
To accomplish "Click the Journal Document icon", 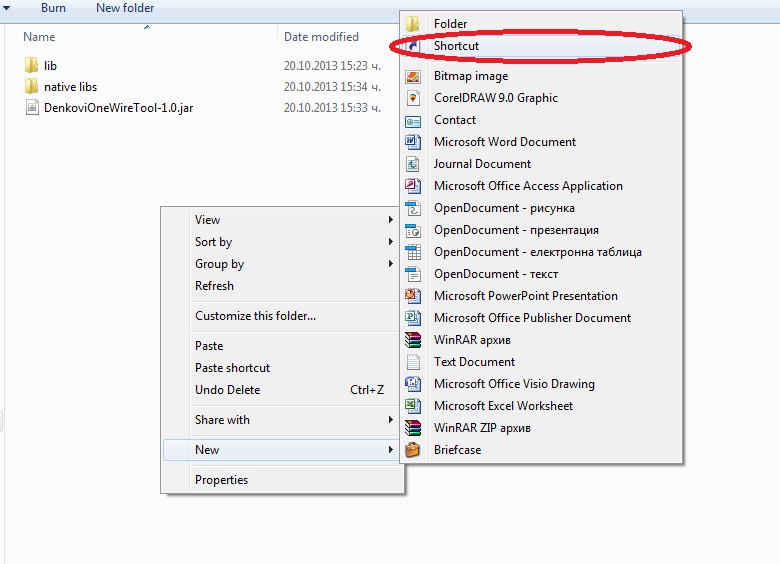I will point(413,164).
